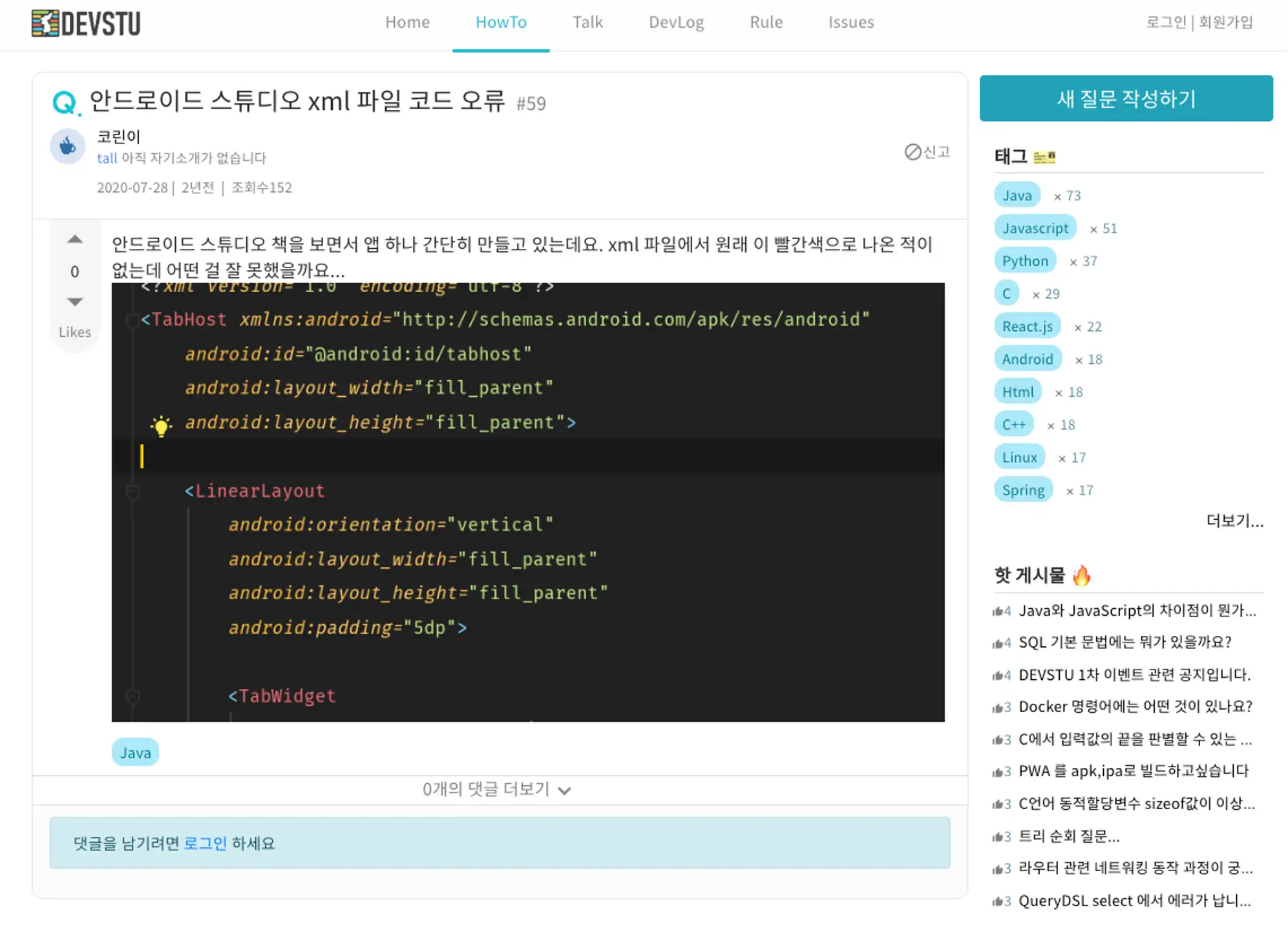Screen dimensions: 1288x930
Task: Click the DEVSTU logo
Action: pos(86,23)
